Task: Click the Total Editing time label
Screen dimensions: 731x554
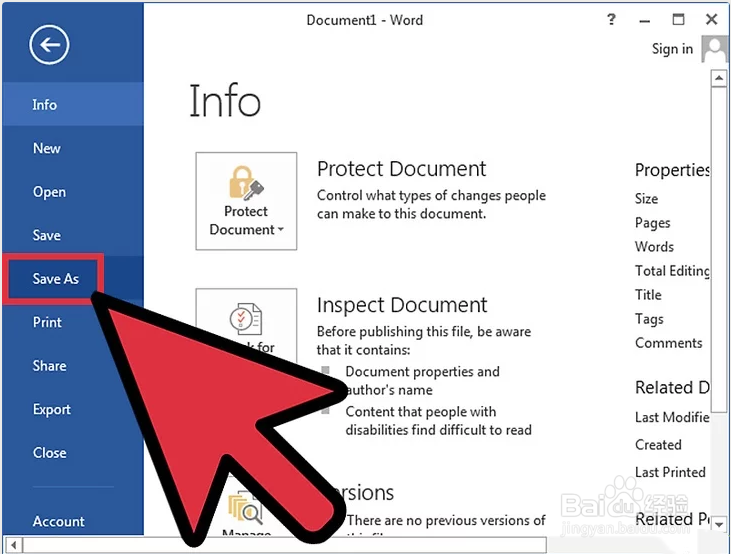Action: (x=672, y=271)
